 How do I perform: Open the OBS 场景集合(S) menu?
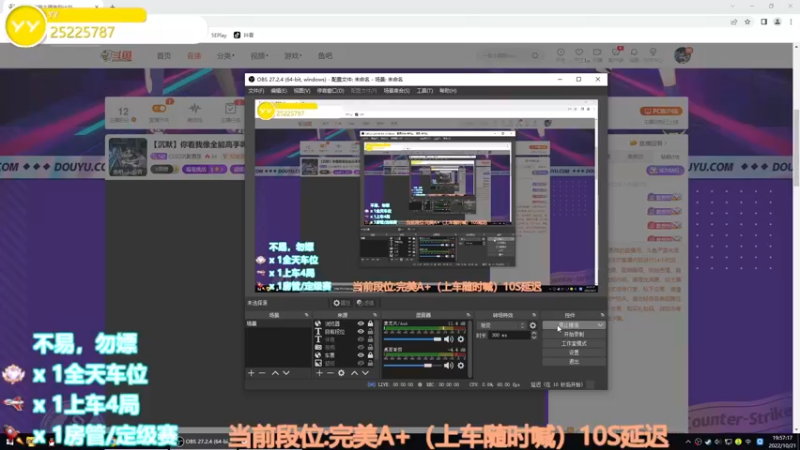[x=396, y=91]
